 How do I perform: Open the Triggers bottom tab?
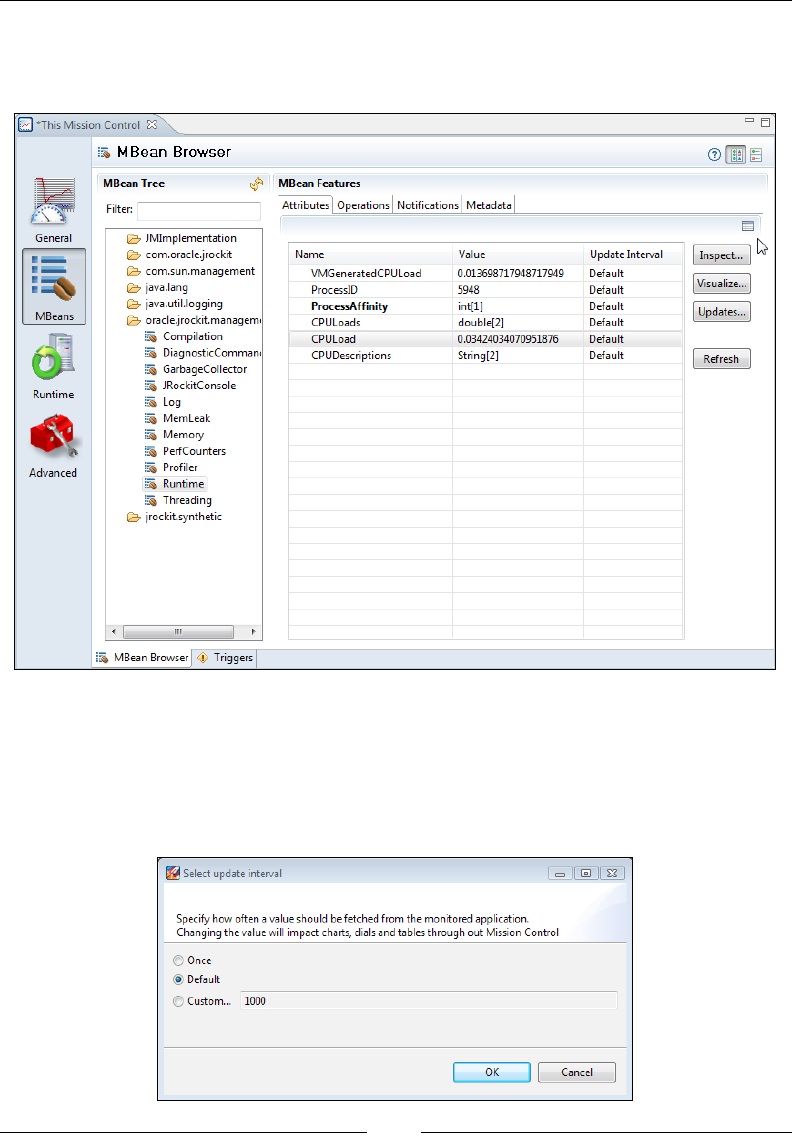[225, 658]
